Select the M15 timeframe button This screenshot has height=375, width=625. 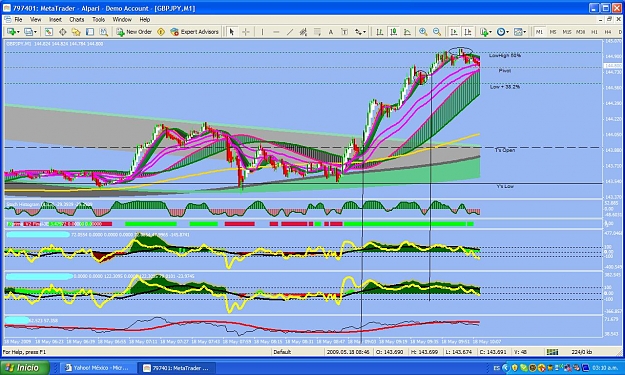pyautogui.click(x=566, y=32)
